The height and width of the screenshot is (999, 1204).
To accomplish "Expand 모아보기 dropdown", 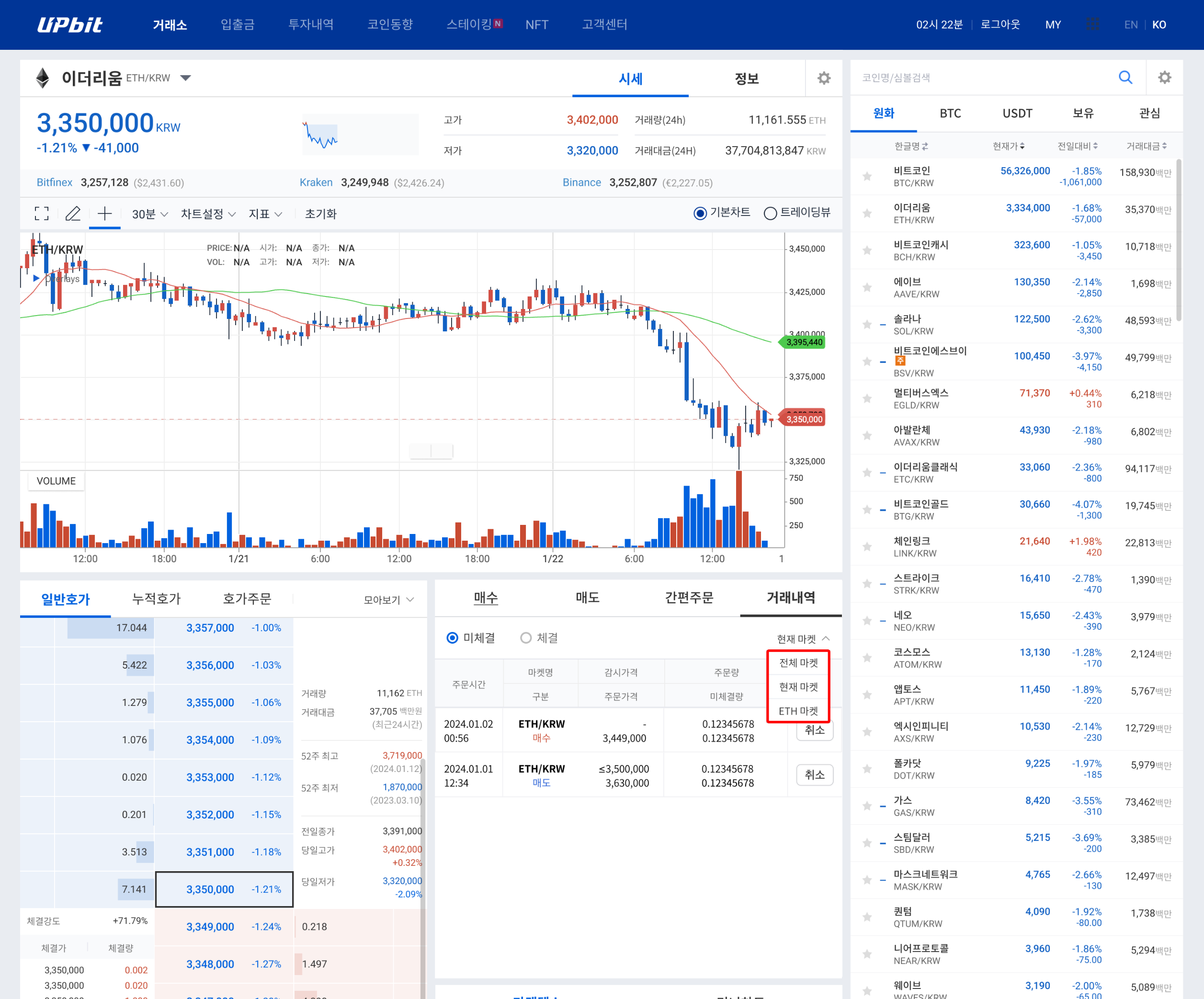I will (389, 600).
